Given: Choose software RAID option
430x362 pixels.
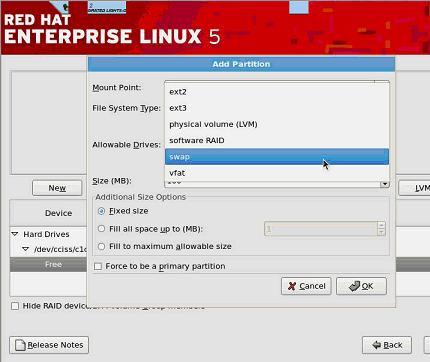Looking at the screenshot, I should point(277,140).
